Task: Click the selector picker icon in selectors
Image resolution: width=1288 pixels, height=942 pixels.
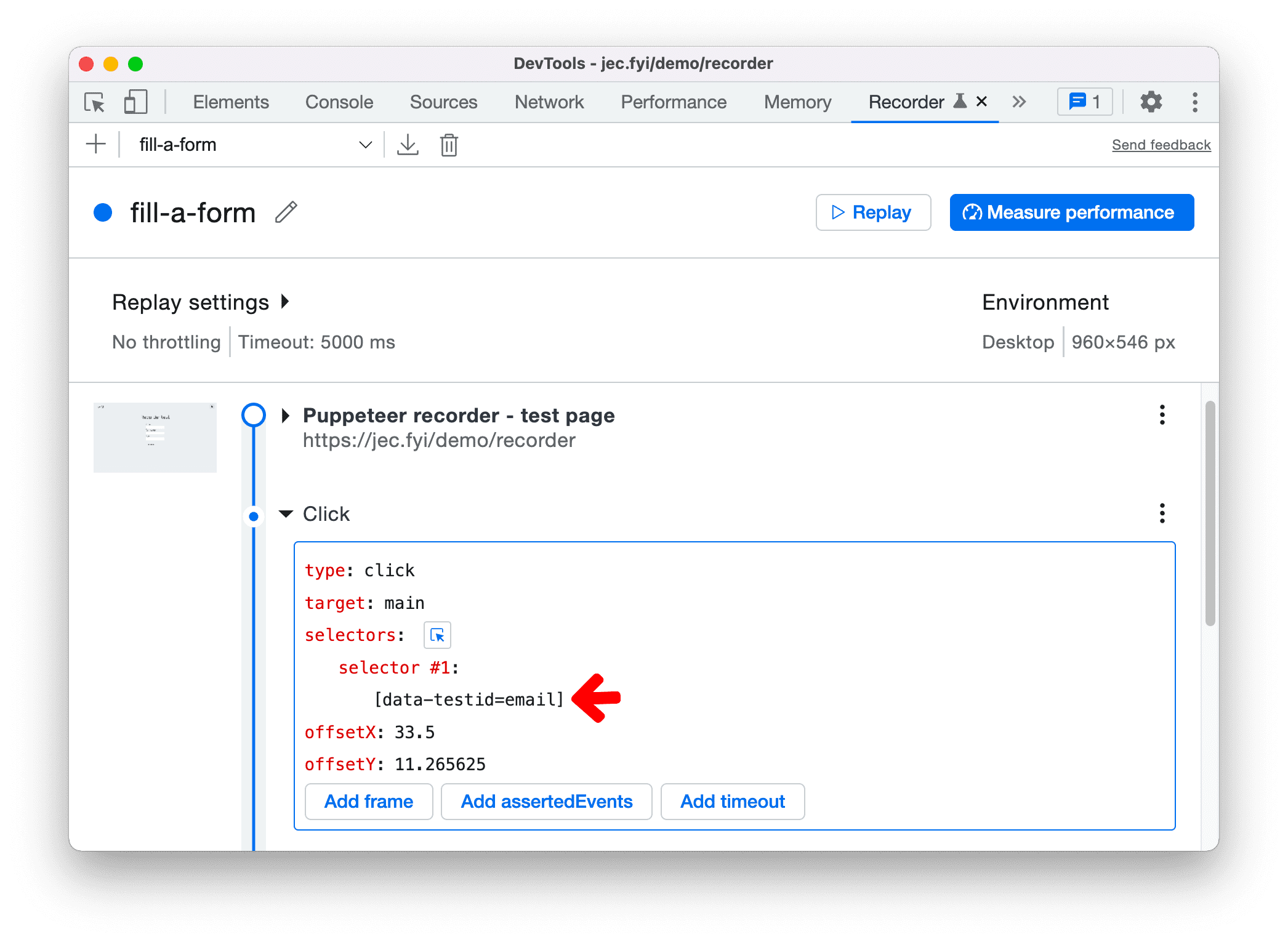Action: pos(437,634)
